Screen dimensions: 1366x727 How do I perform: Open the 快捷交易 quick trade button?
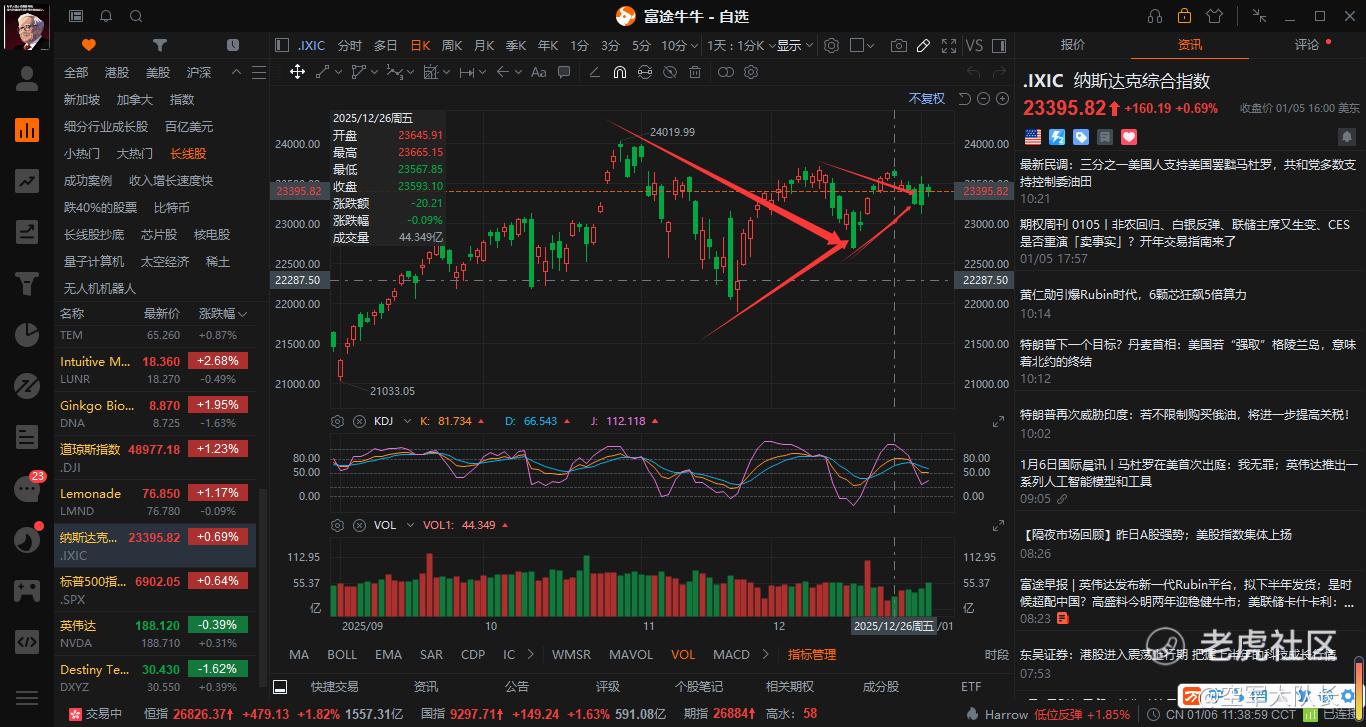334,686
